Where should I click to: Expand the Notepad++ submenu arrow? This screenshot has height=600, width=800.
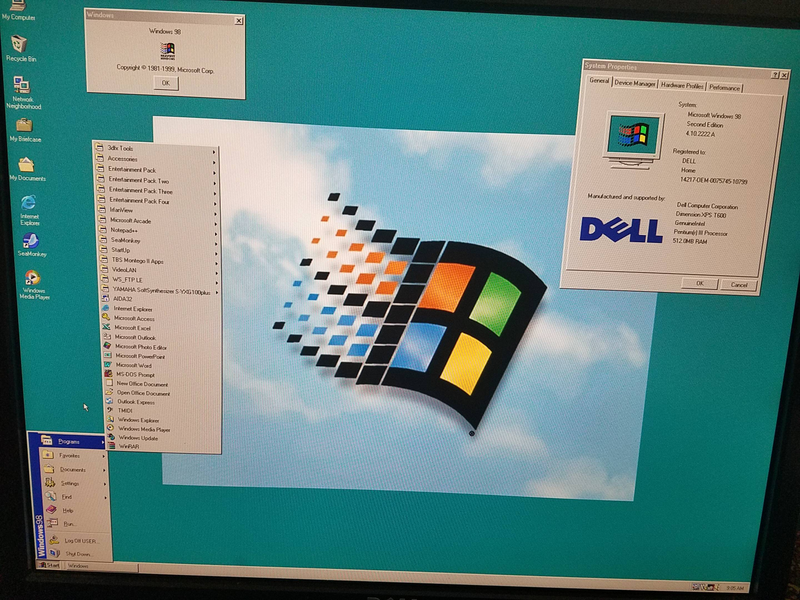pos(216,233)
